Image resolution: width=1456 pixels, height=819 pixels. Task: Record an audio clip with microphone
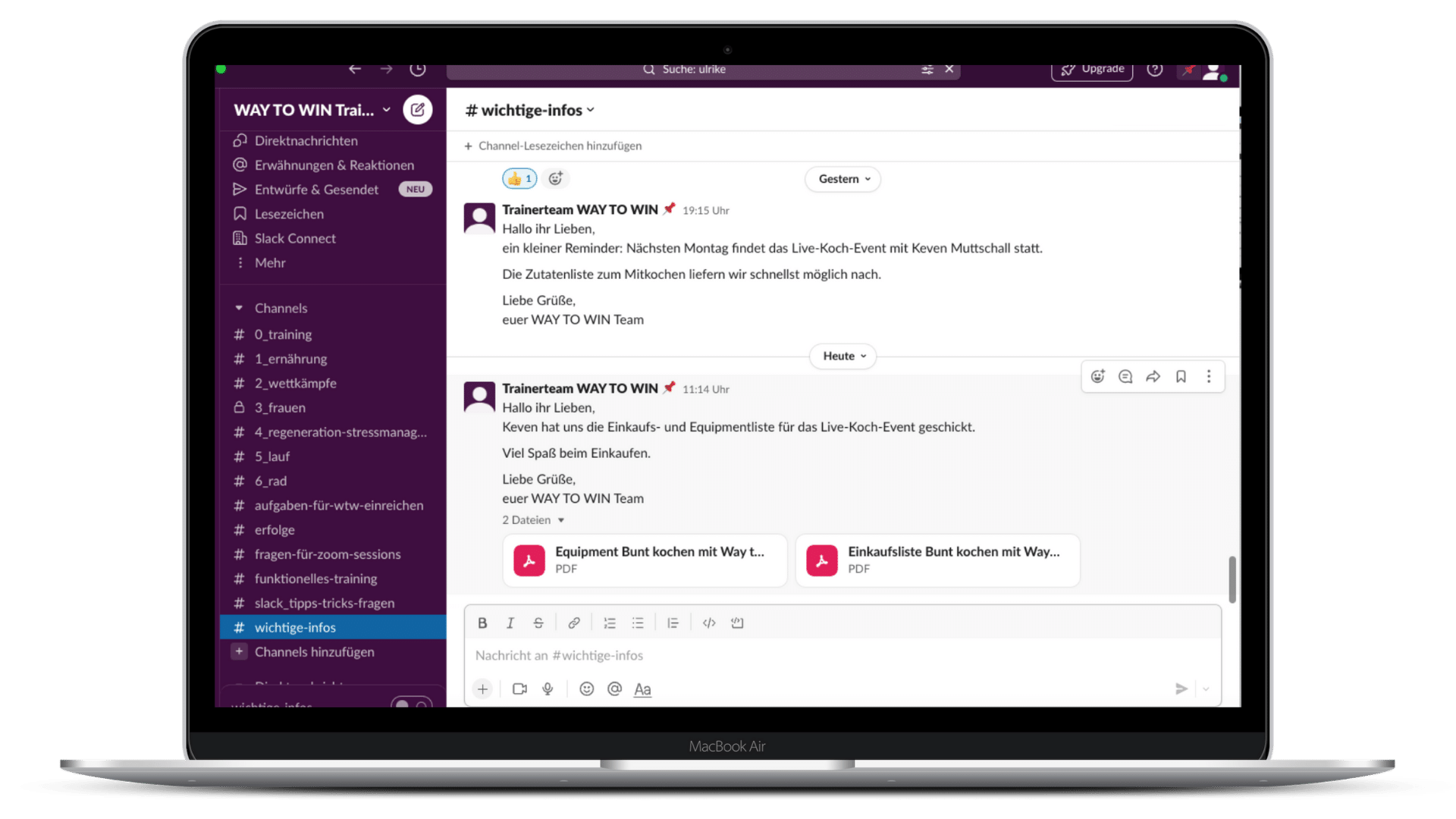548,689
